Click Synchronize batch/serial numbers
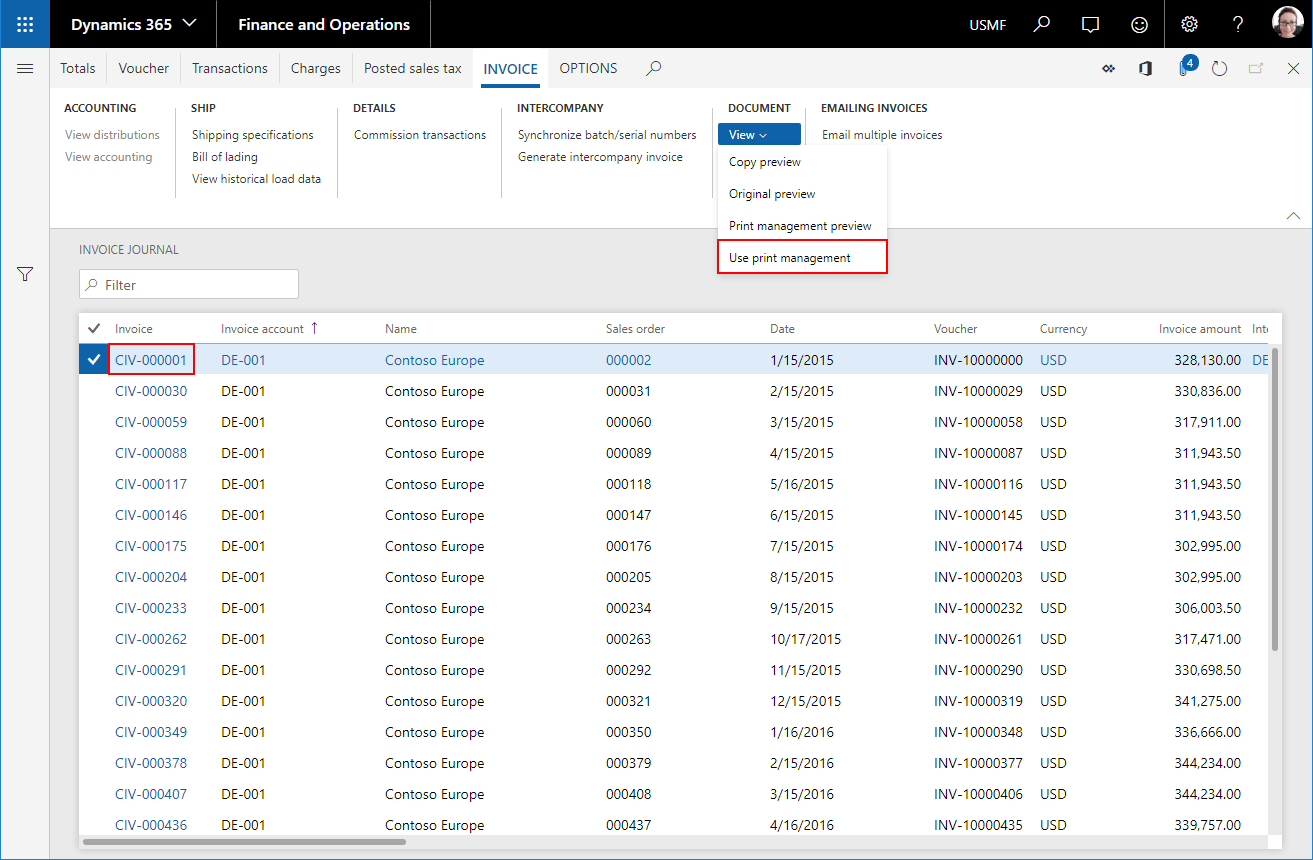This screenshot has width=1313, height=860. (x=607, y=135)
